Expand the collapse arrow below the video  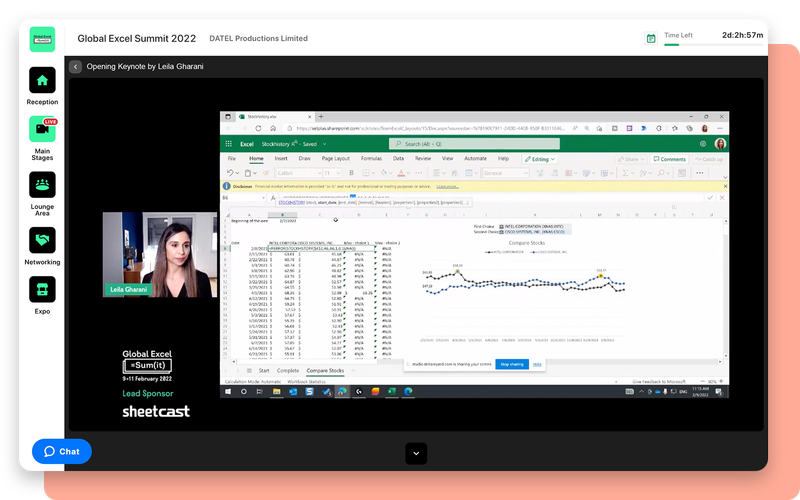click(x=416, y=453)
